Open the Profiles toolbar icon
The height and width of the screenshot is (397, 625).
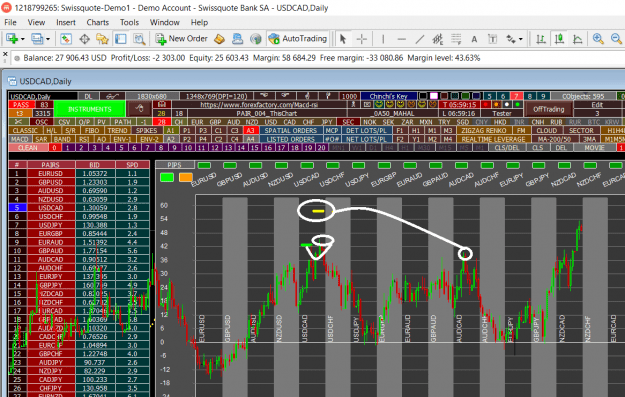click(37, 39)
